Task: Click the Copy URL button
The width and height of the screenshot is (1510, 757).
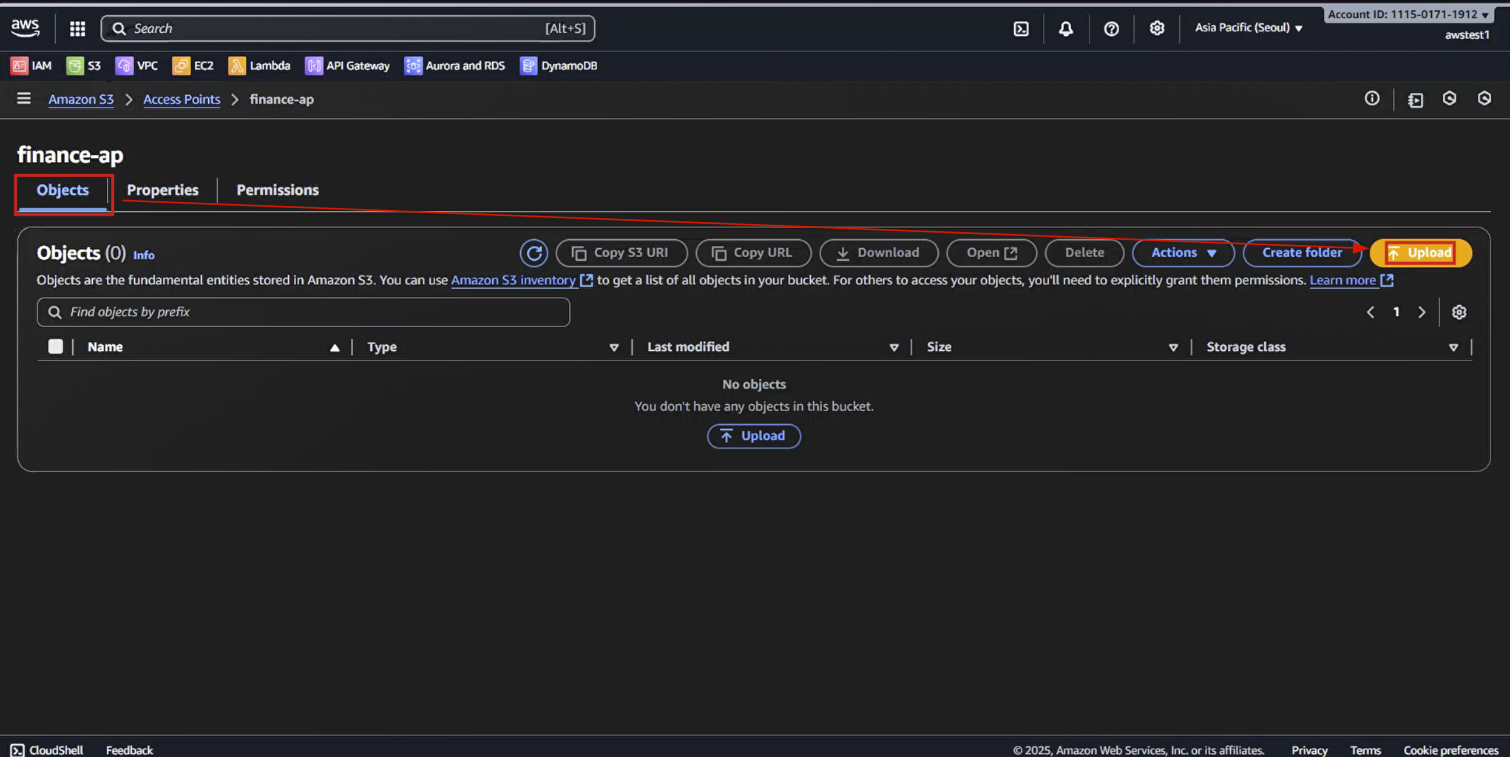Action: 753,253
